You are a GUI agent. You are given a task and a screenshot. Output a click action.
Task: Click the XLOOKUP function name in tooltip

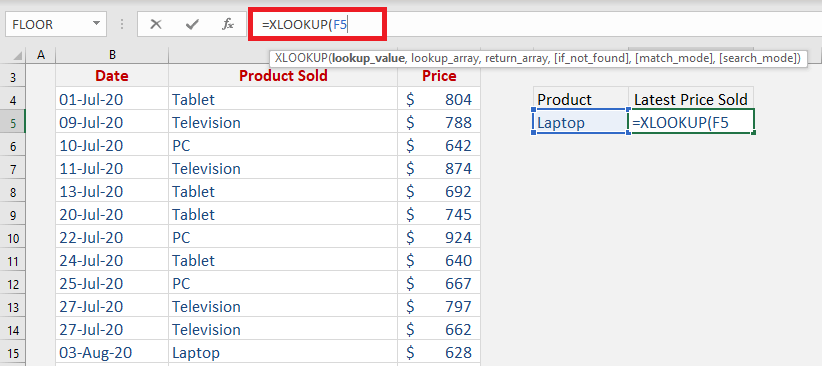pyautogui.click(x=300, y=58)
